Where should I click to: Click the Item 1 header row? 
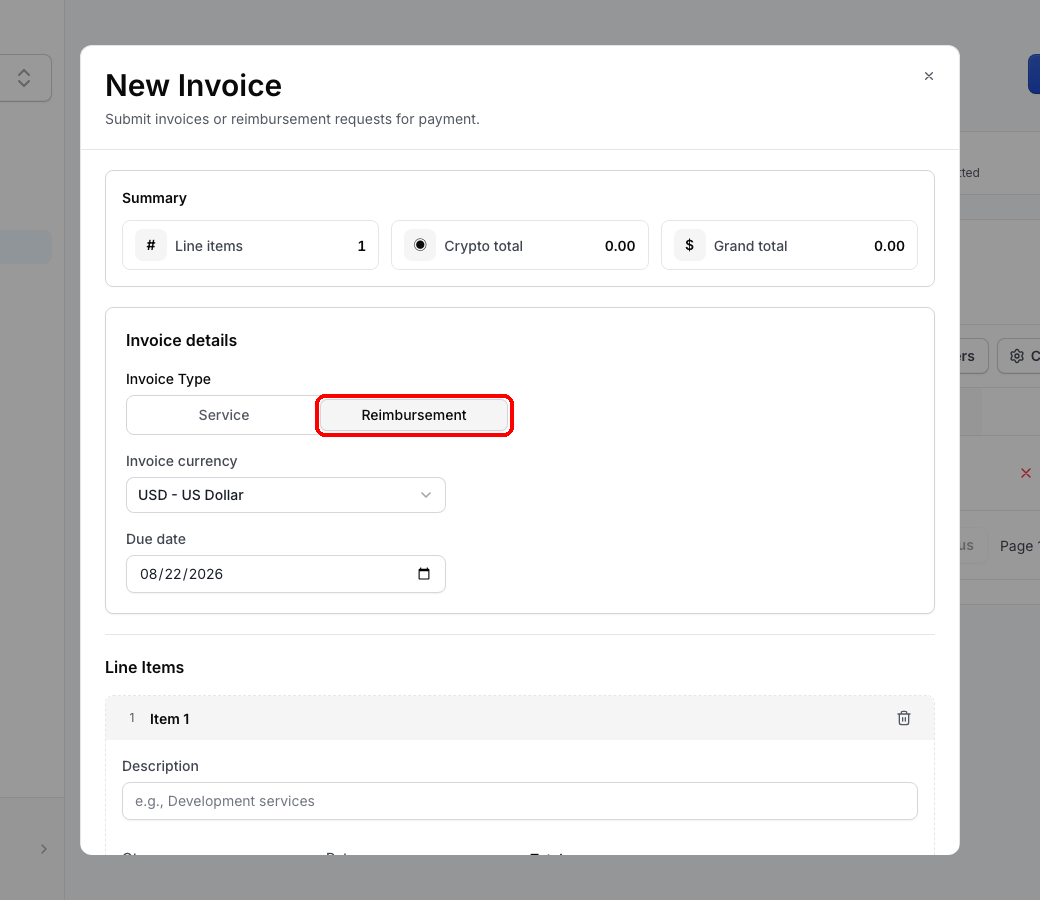(519, 718)
